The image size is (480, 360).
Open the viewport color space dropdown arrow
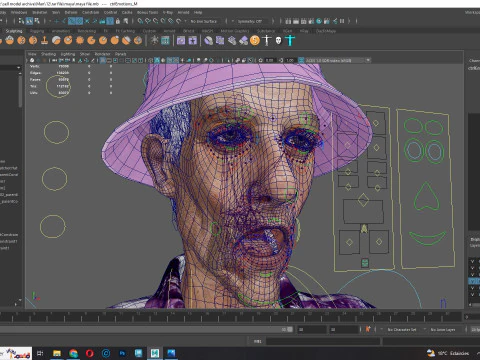point(368,60)
